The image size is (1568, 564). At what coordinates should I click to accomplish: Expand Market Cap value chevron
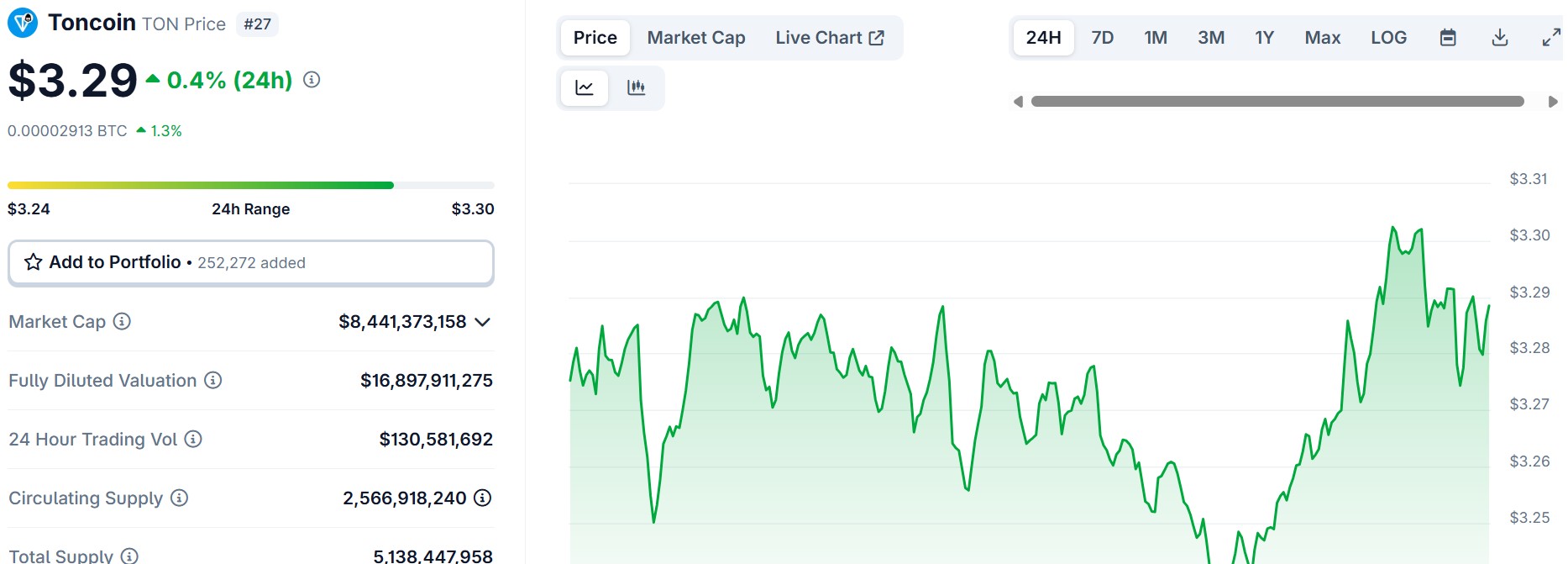pyautogui.click(x=482, y=322)
